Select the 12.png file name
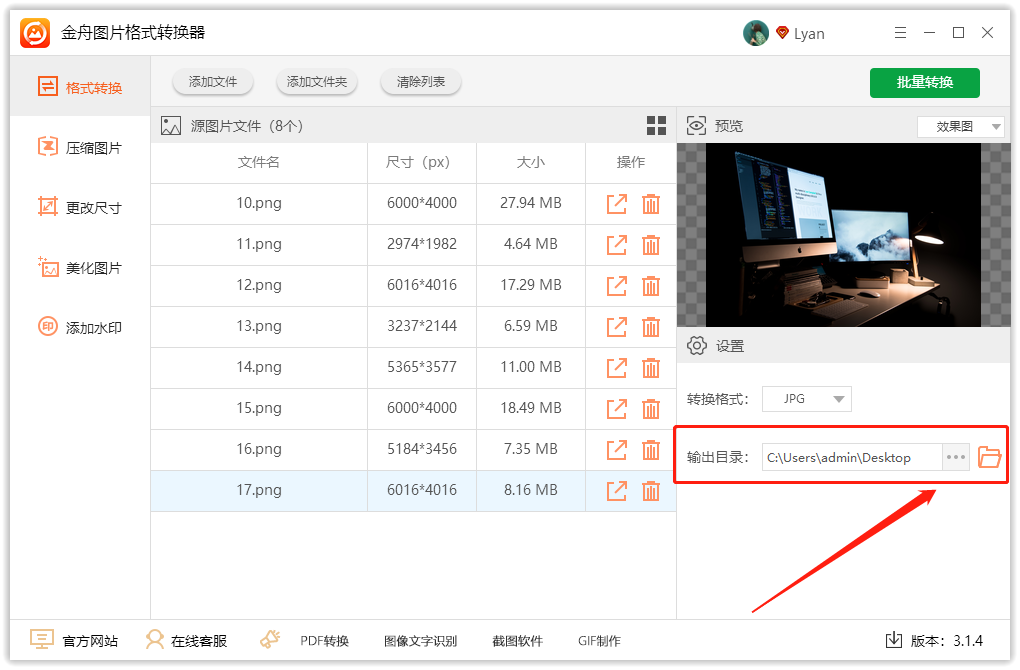 [259, 285]
